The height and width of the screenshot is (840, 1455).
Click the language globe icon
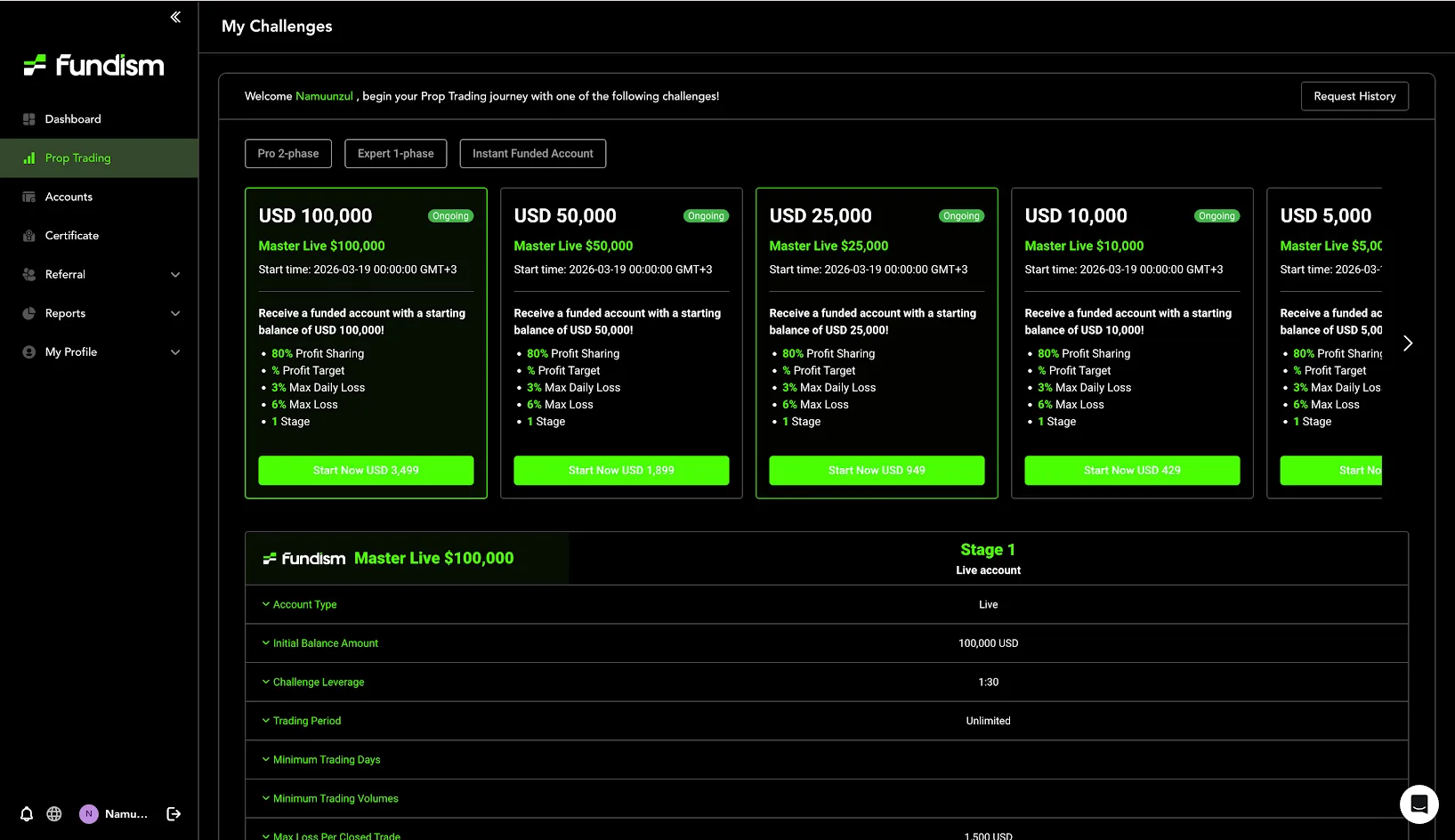point(54,814)
